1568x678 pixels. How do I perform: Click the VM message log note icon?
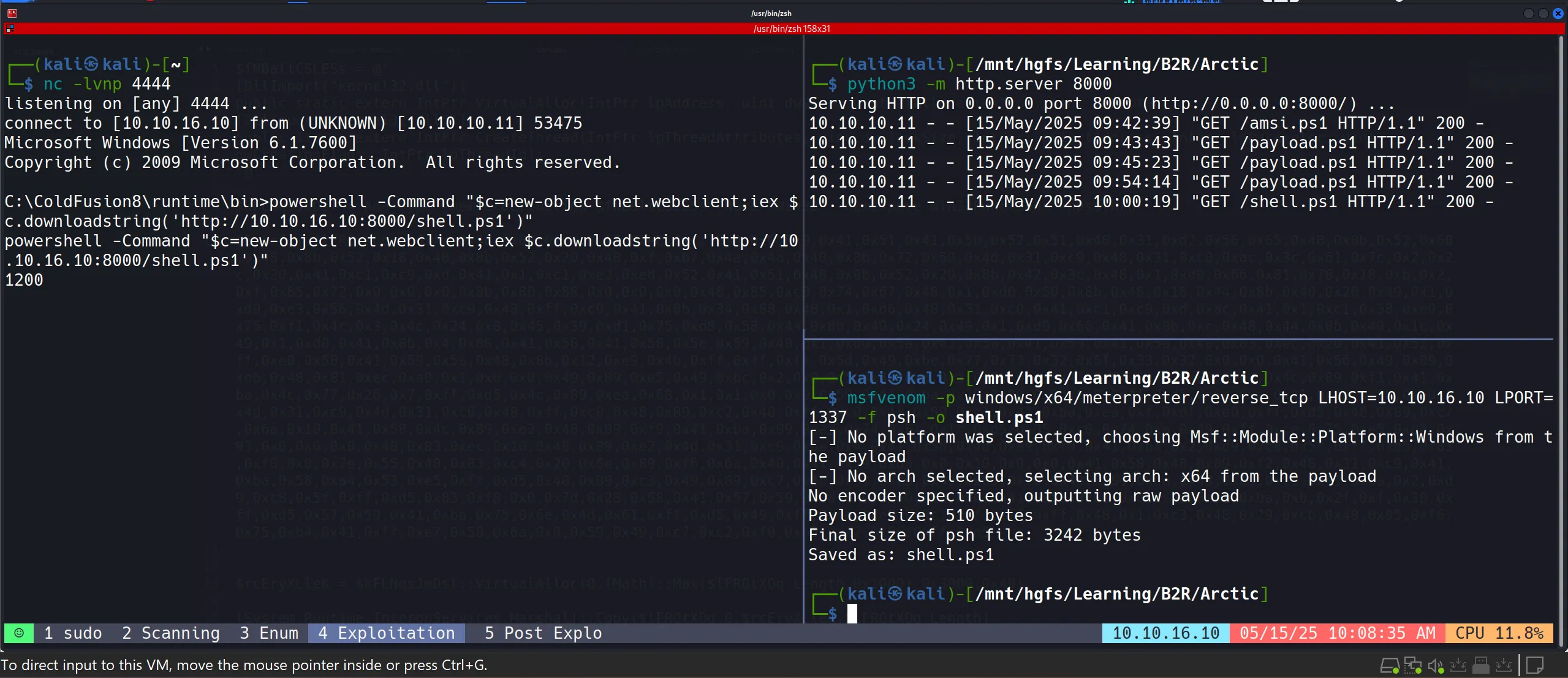pos(1534,665)
